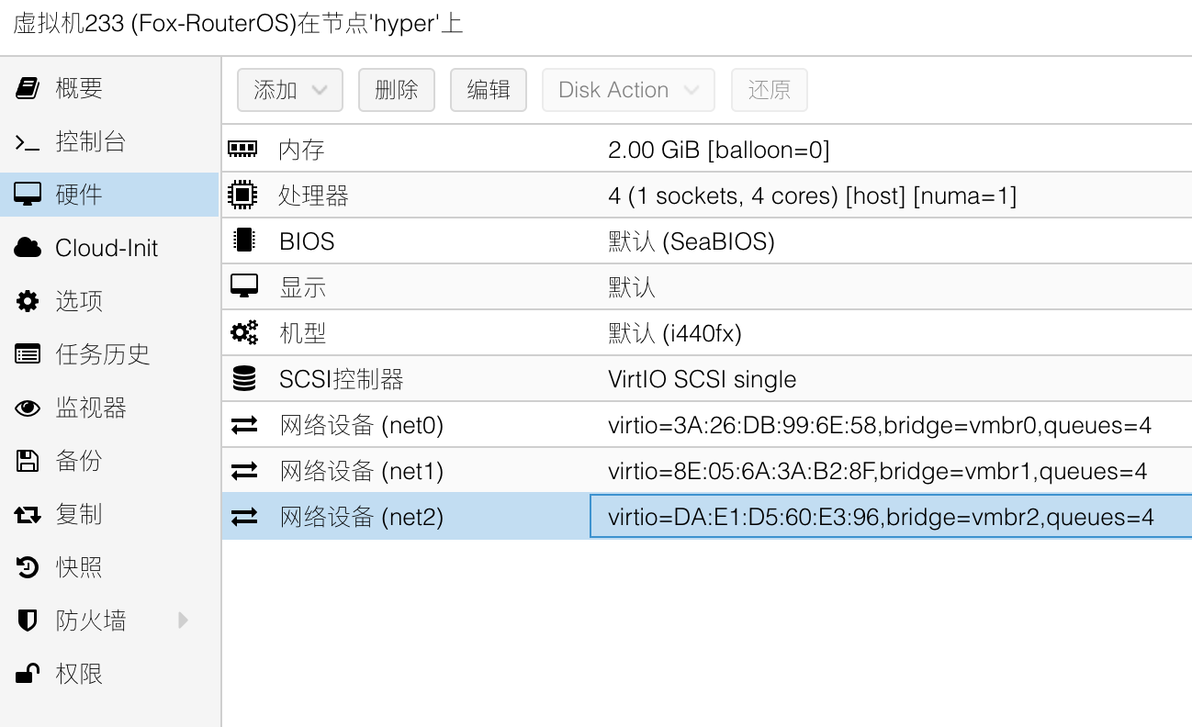Open the 添加 dropdown menu
The image size is (1192, 727).
[290, 90]
